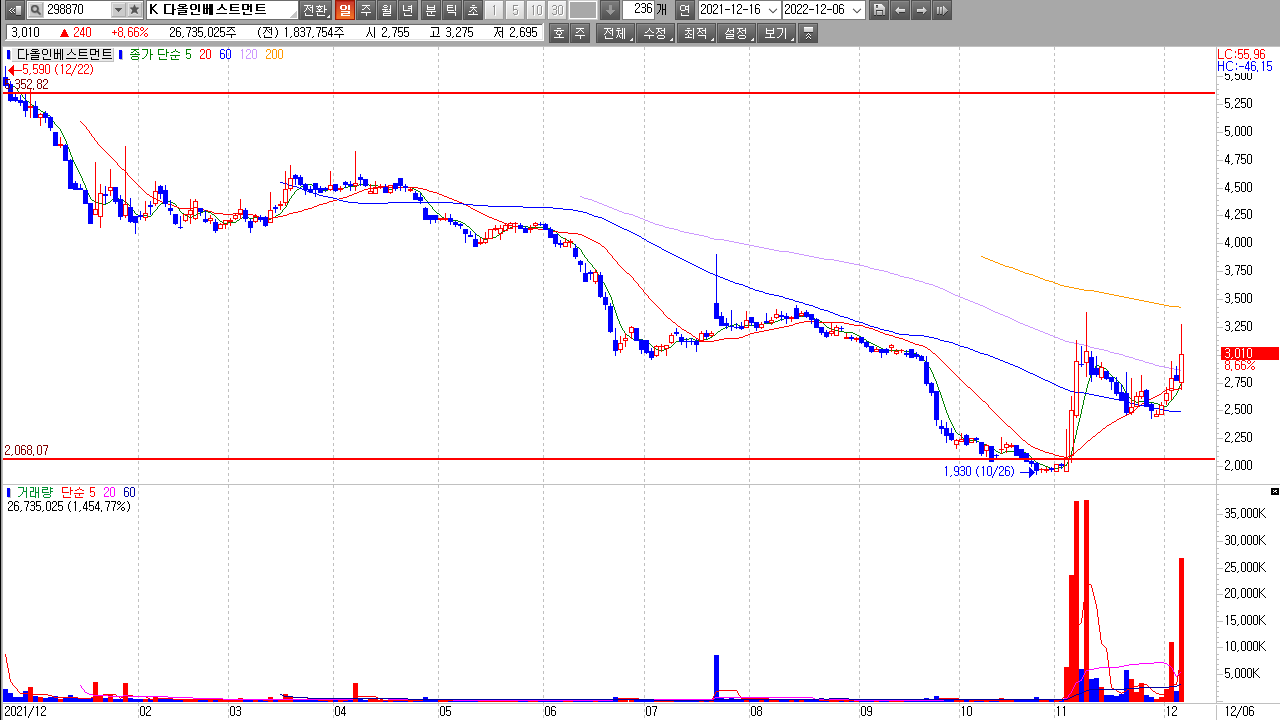Choose interval 5 button

point(514,10)
